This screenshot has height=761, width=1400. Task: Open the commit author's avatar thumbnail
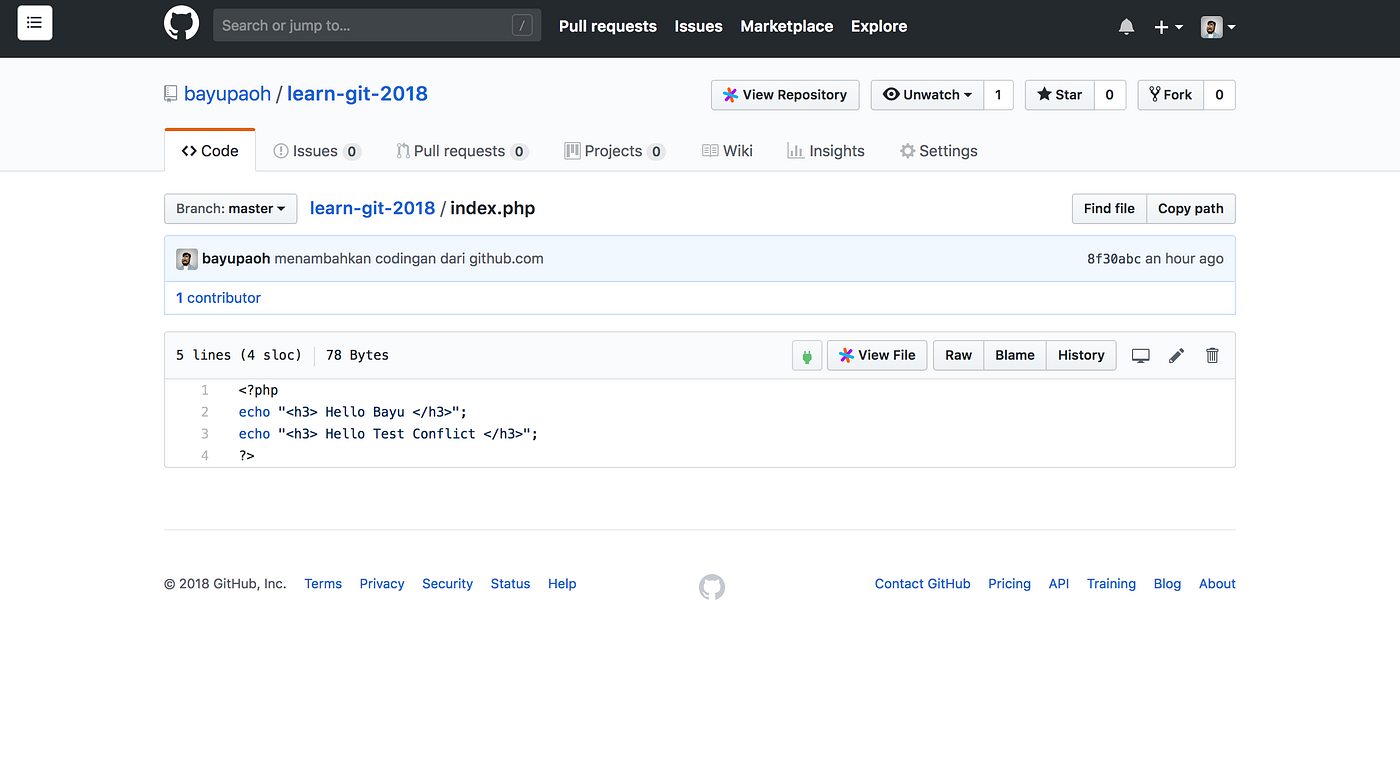pyautogui.click(x=187, y=258)
